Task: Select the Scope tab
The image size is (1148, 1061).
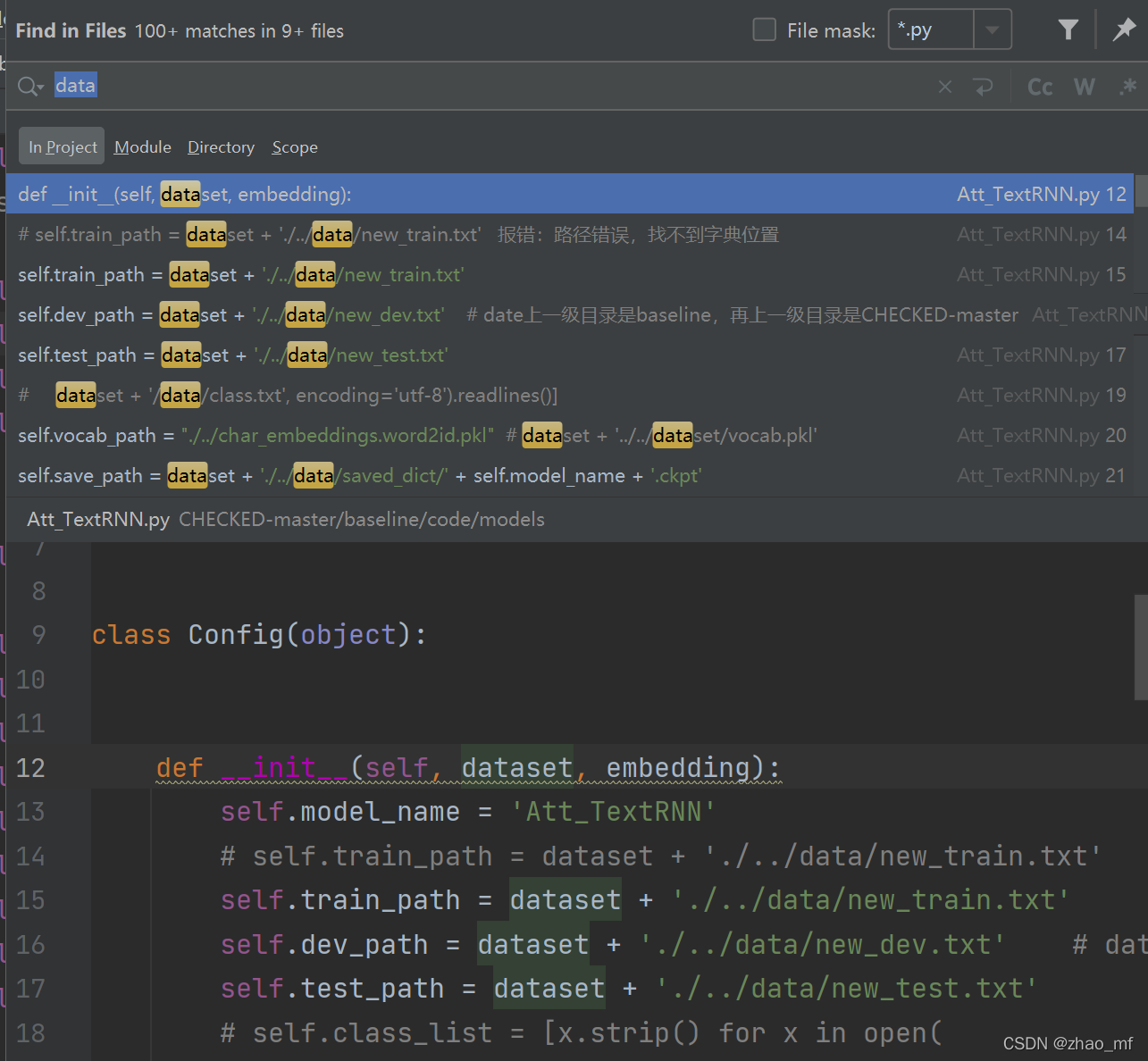Action: pyautogui.click(x=294, y=147)
